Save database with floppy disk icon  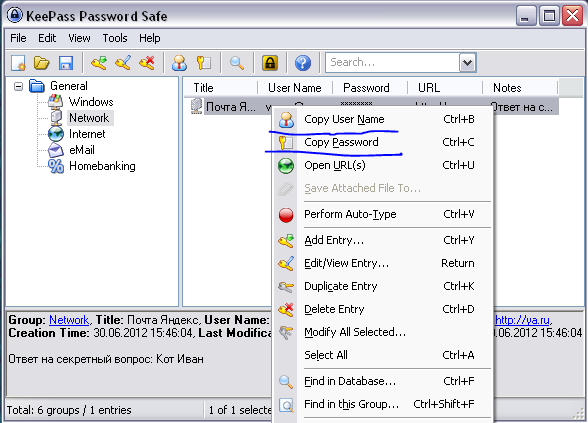point(66,63)
